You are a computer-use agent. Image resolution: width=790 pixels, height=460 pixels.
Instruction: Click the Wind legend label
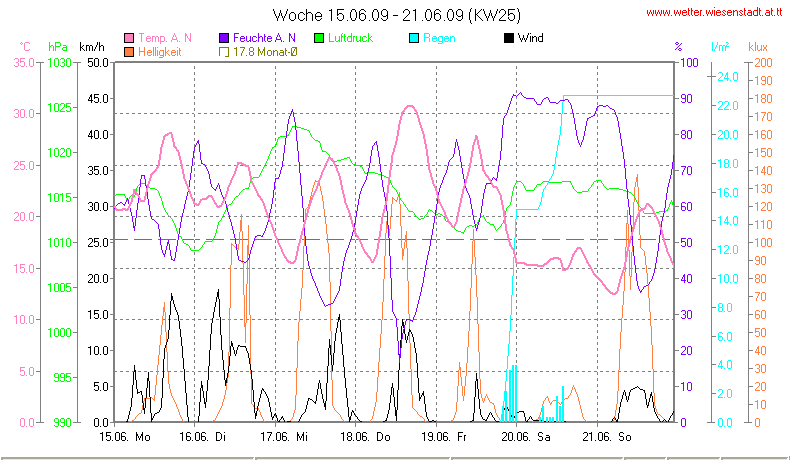coord(531,38)
